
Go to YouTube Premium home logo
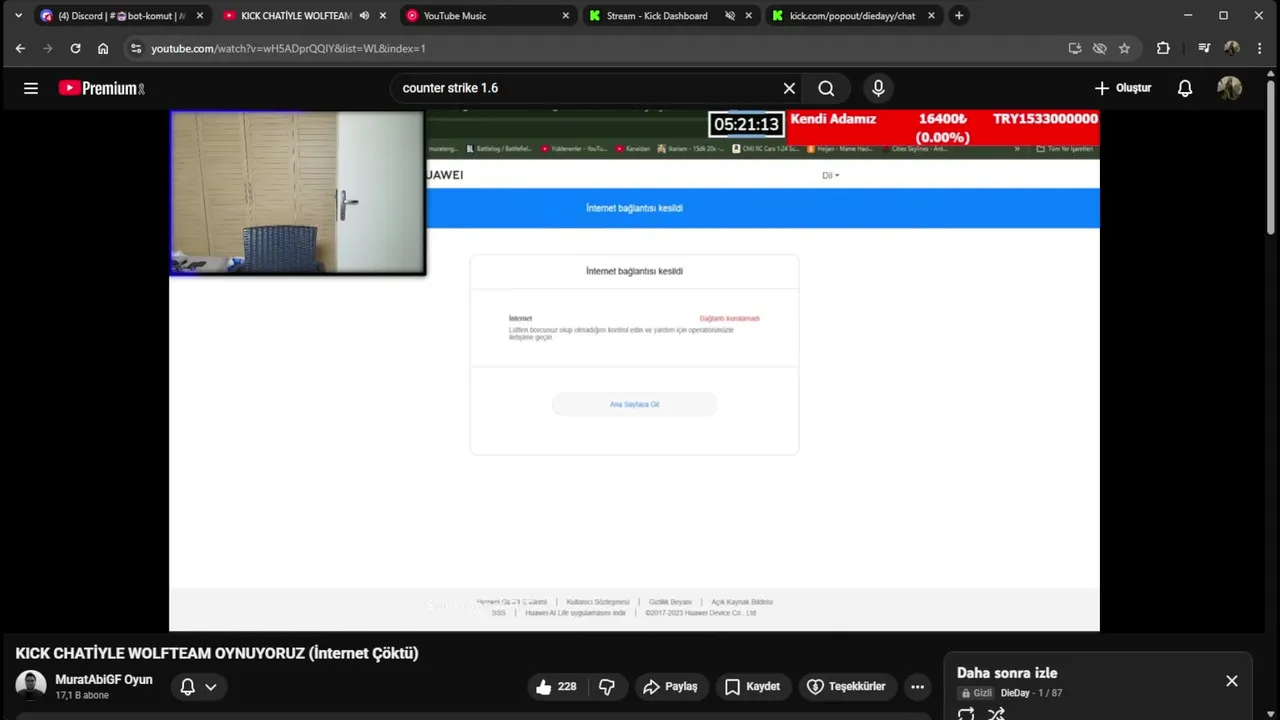click(x=102, y=88)
